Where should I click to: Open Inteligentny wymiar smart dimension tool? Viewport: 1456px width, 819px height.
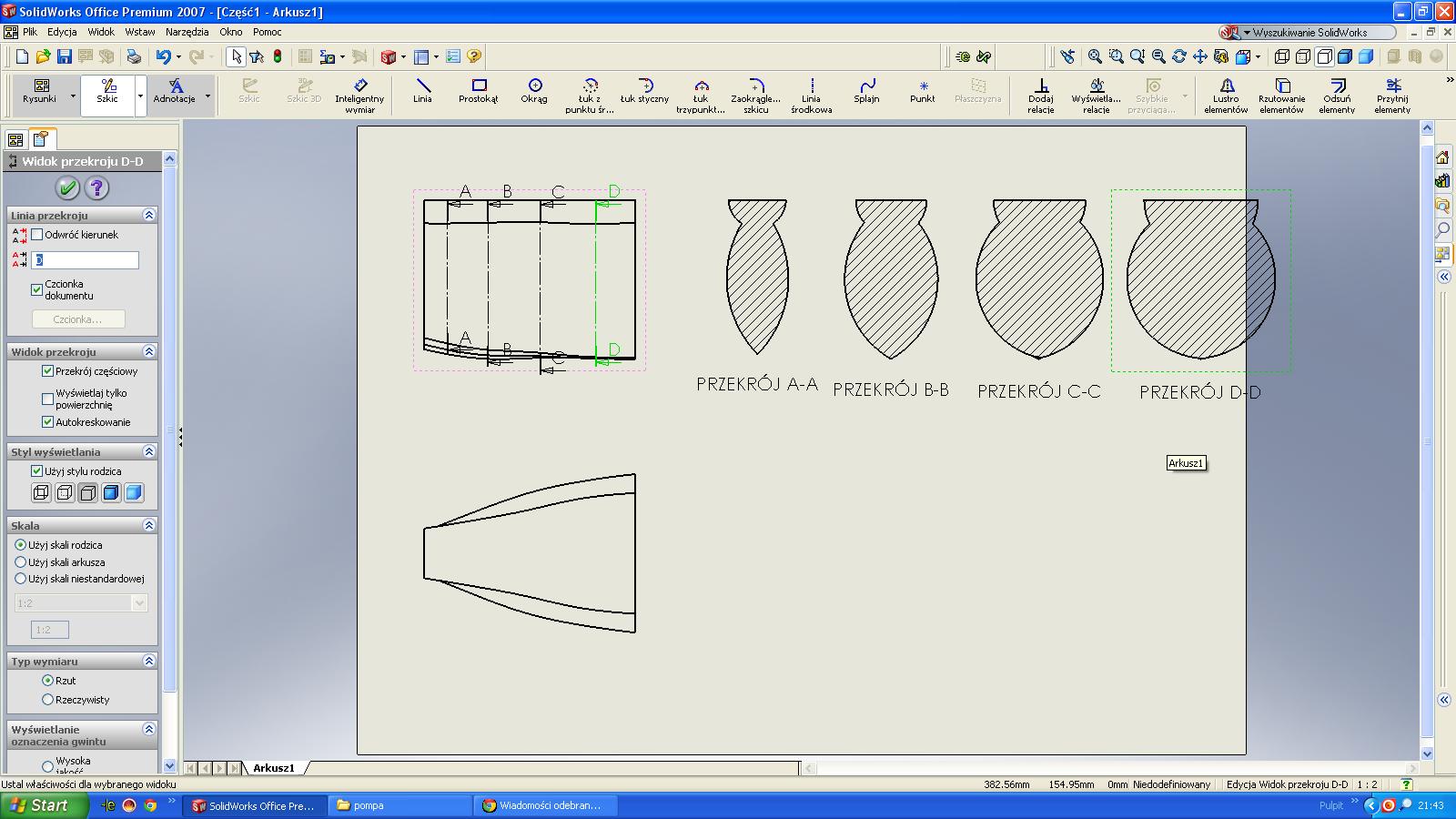[x=359, y=95]
